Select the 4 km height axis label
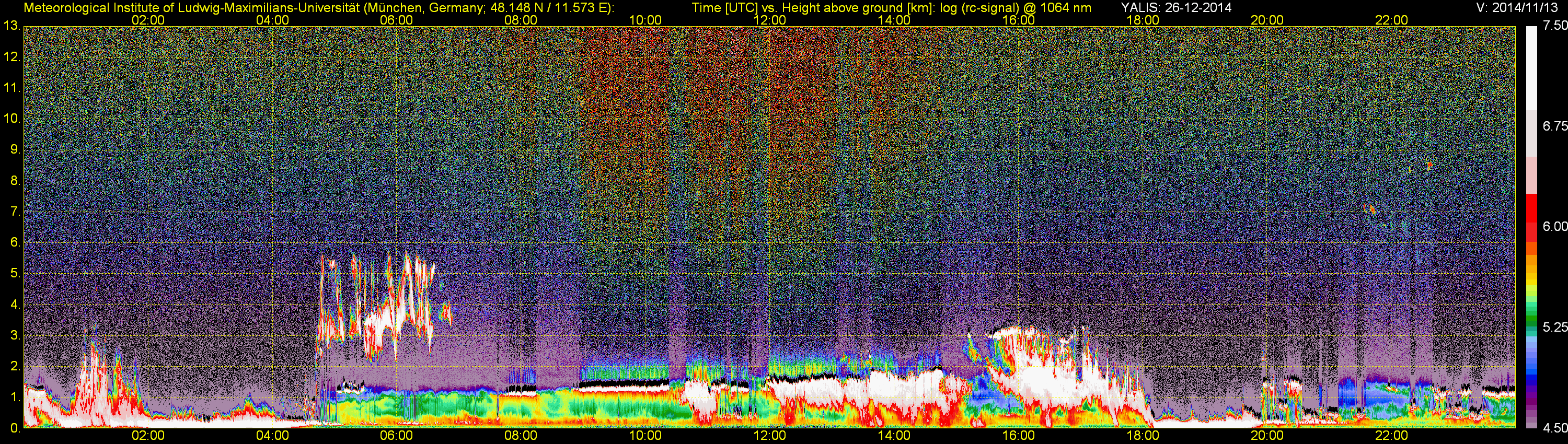The height and width of the screenshot is (444, 1568). click(x=15, y=304)
